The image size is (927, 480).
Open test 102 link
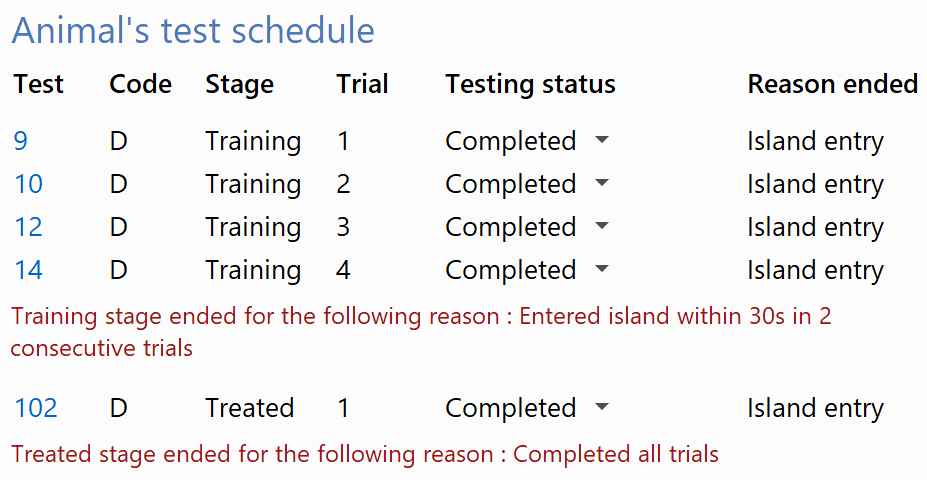click(35, 408)
